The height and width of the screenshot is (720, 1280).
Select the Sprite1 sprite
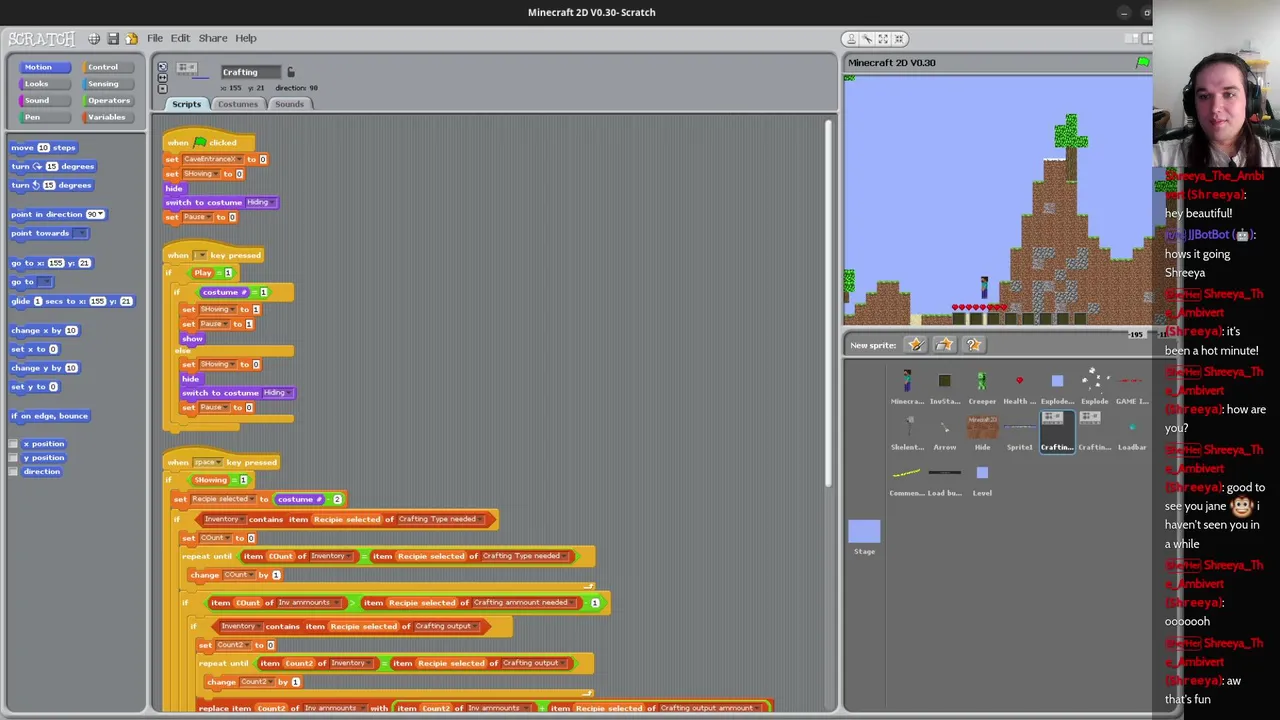1019,432
